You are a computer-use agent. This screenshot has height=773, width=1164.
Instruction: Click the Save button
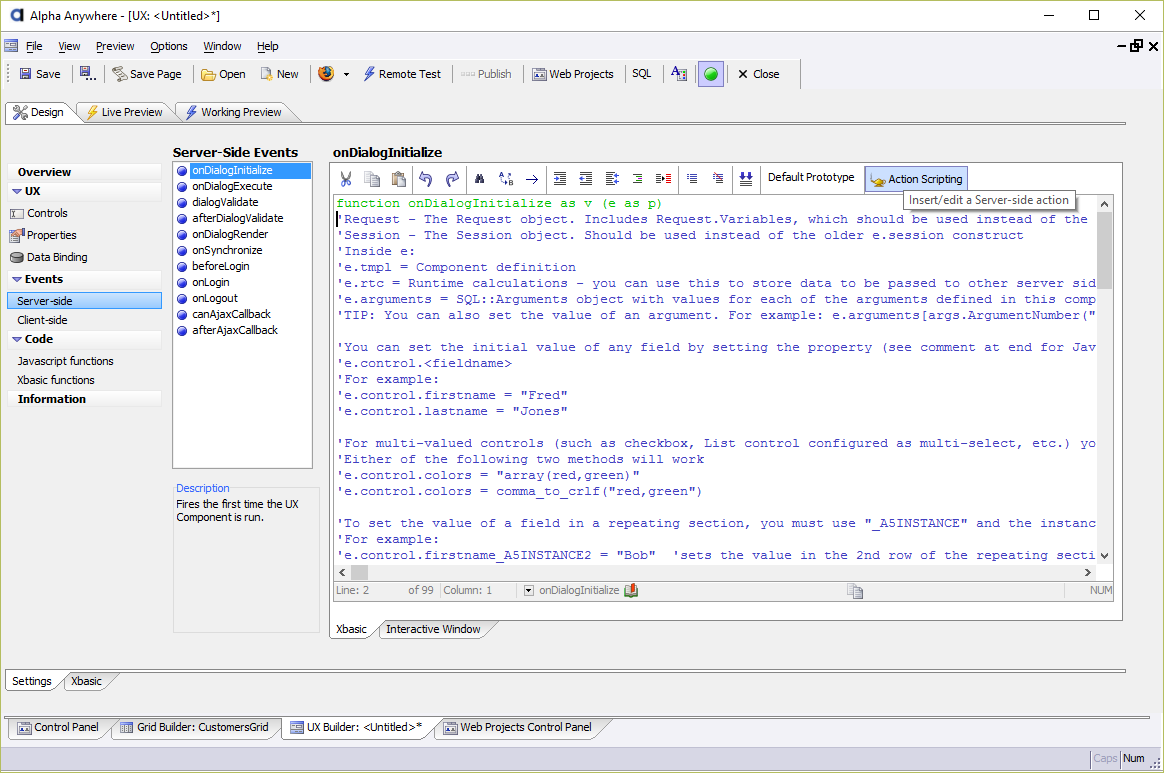40,74
